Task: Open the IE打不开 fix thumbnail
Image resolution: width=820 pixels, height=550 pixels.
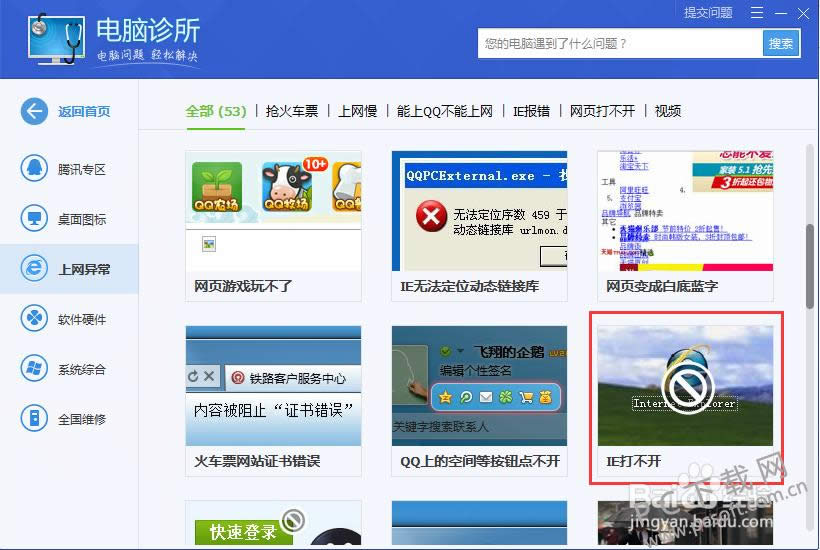Action: (685, 385)
